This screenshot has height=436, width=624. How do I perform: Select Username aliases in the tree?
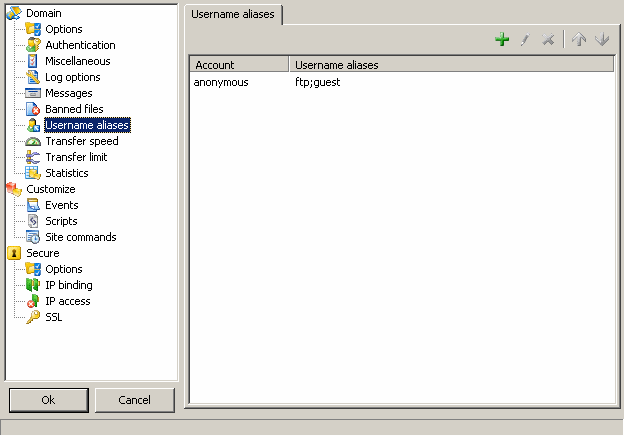87,125
